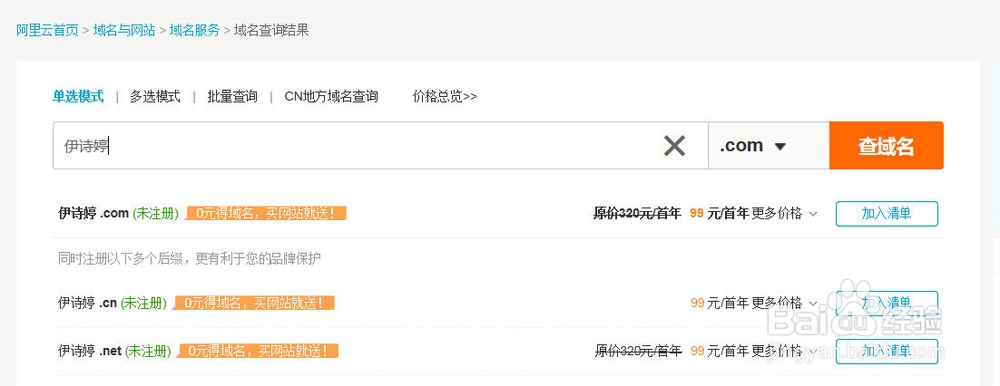Add 伊诗婷.net to list with 加入清单
The image size is (1000, 386).
886,351
